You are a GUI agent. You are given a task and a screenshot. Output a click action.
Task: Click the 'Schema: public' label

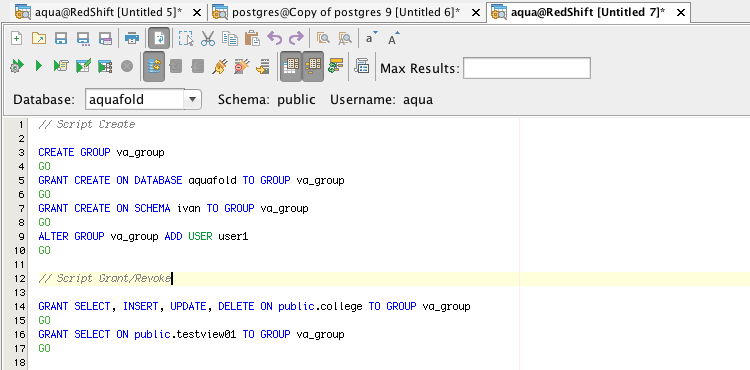tap(266, 99)
